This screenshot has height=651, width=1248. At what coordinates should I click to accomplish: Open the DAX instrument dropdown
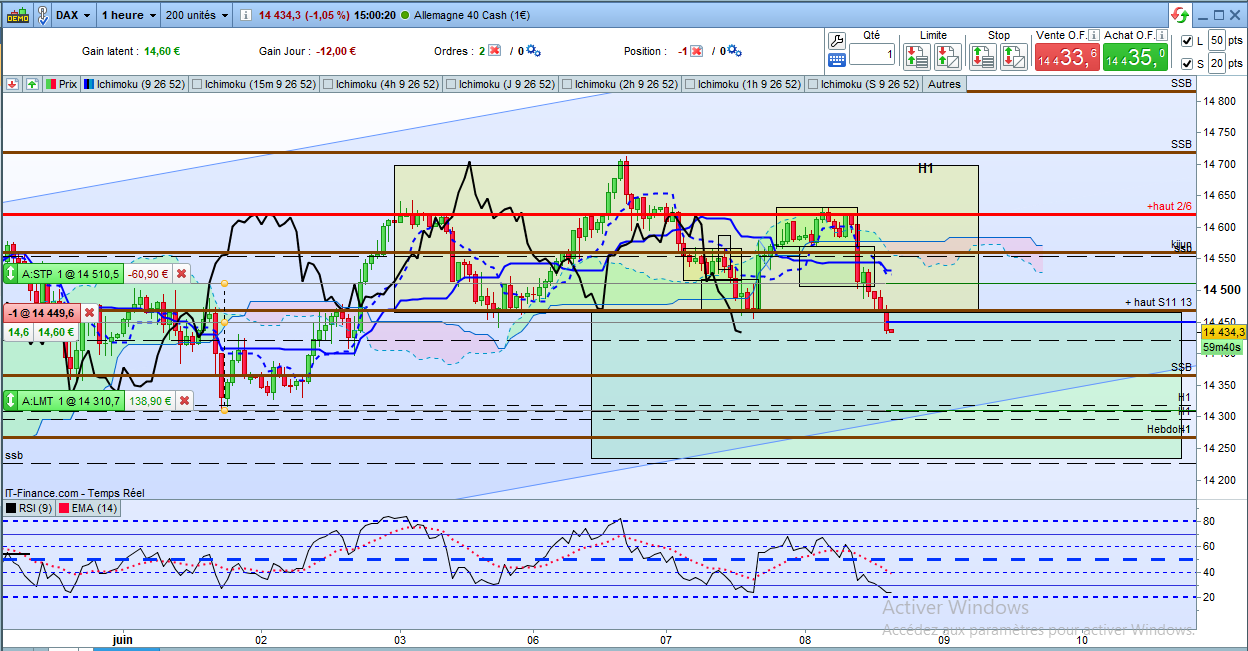click(x=74, y=15)
